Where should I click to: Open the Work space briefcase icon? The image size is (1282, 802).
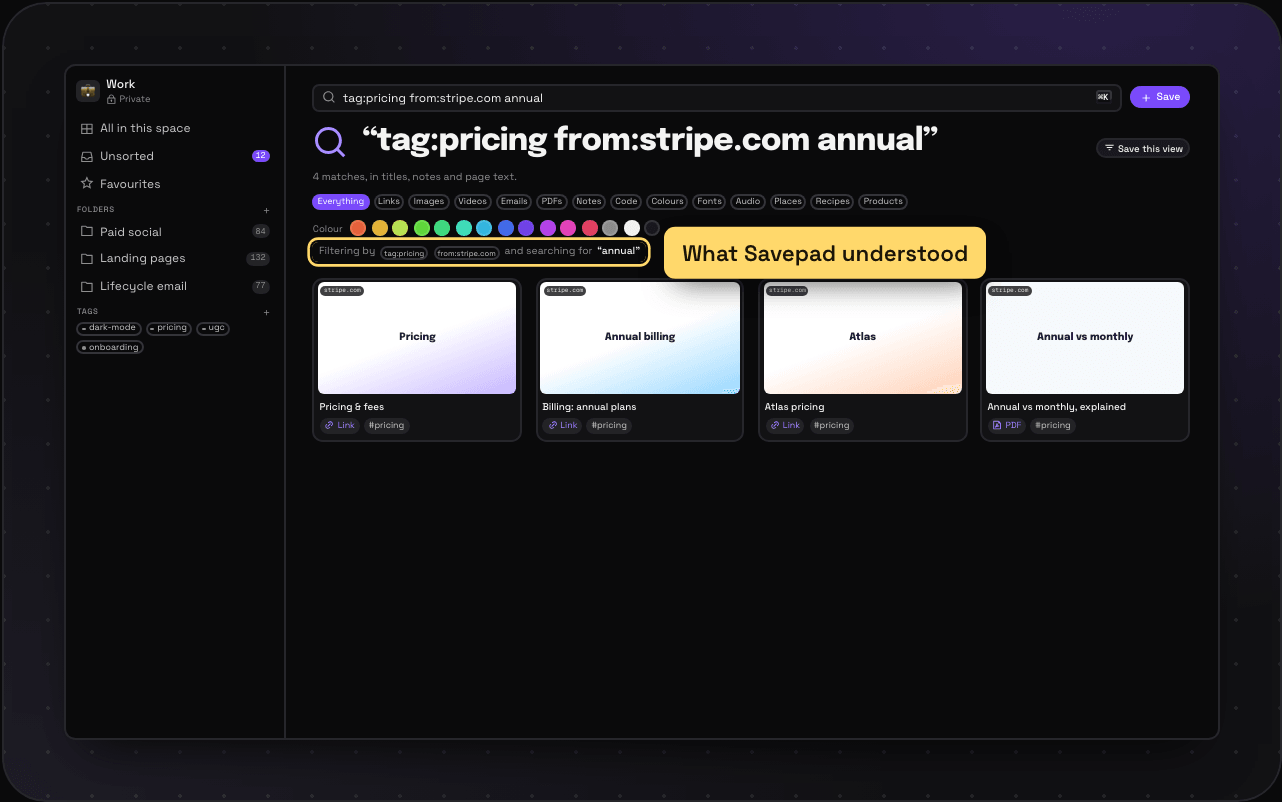coord(88,91)
